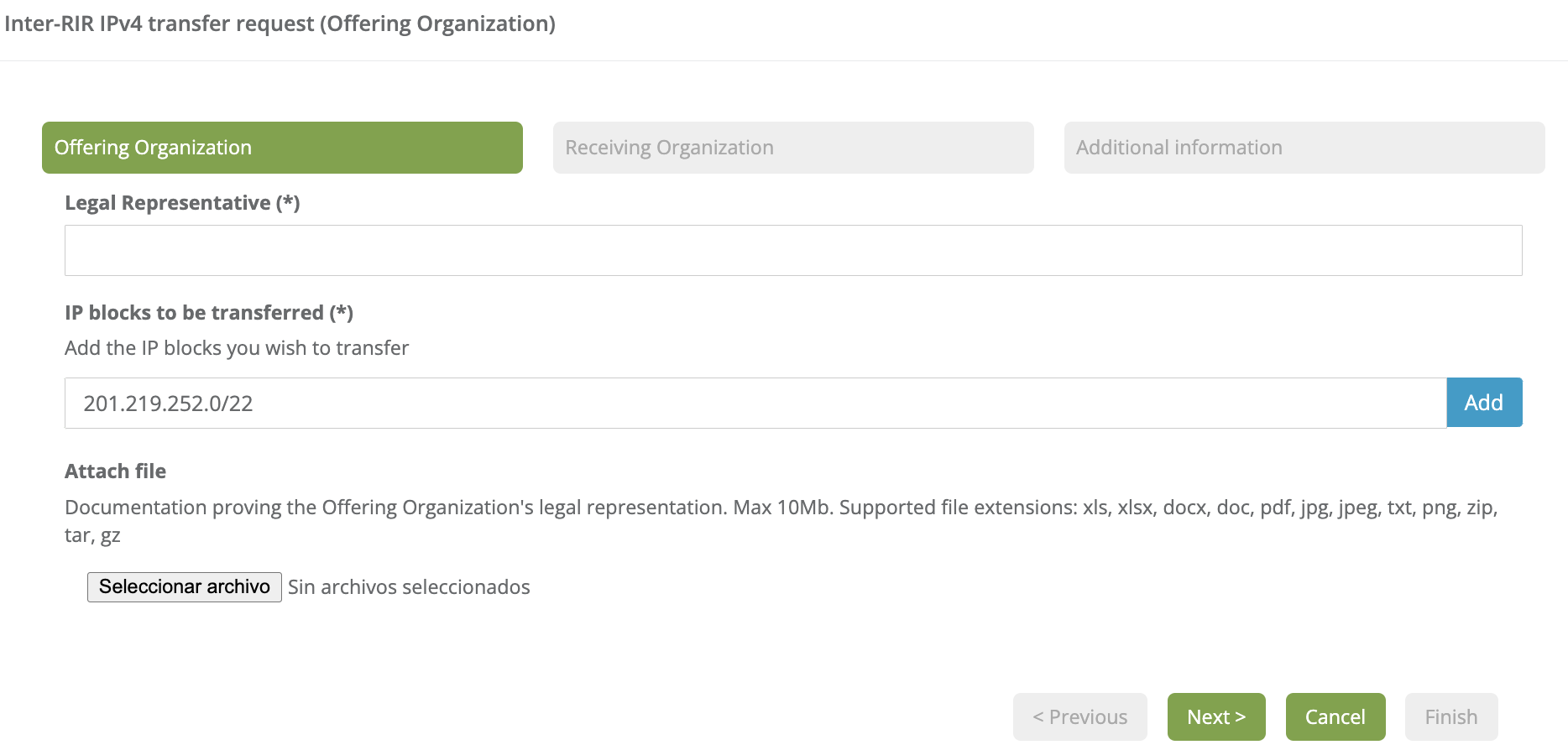Click the Attach file heading
This screenshot has height=750, width=1568.
pyautogui.click(x=115, y=471)
